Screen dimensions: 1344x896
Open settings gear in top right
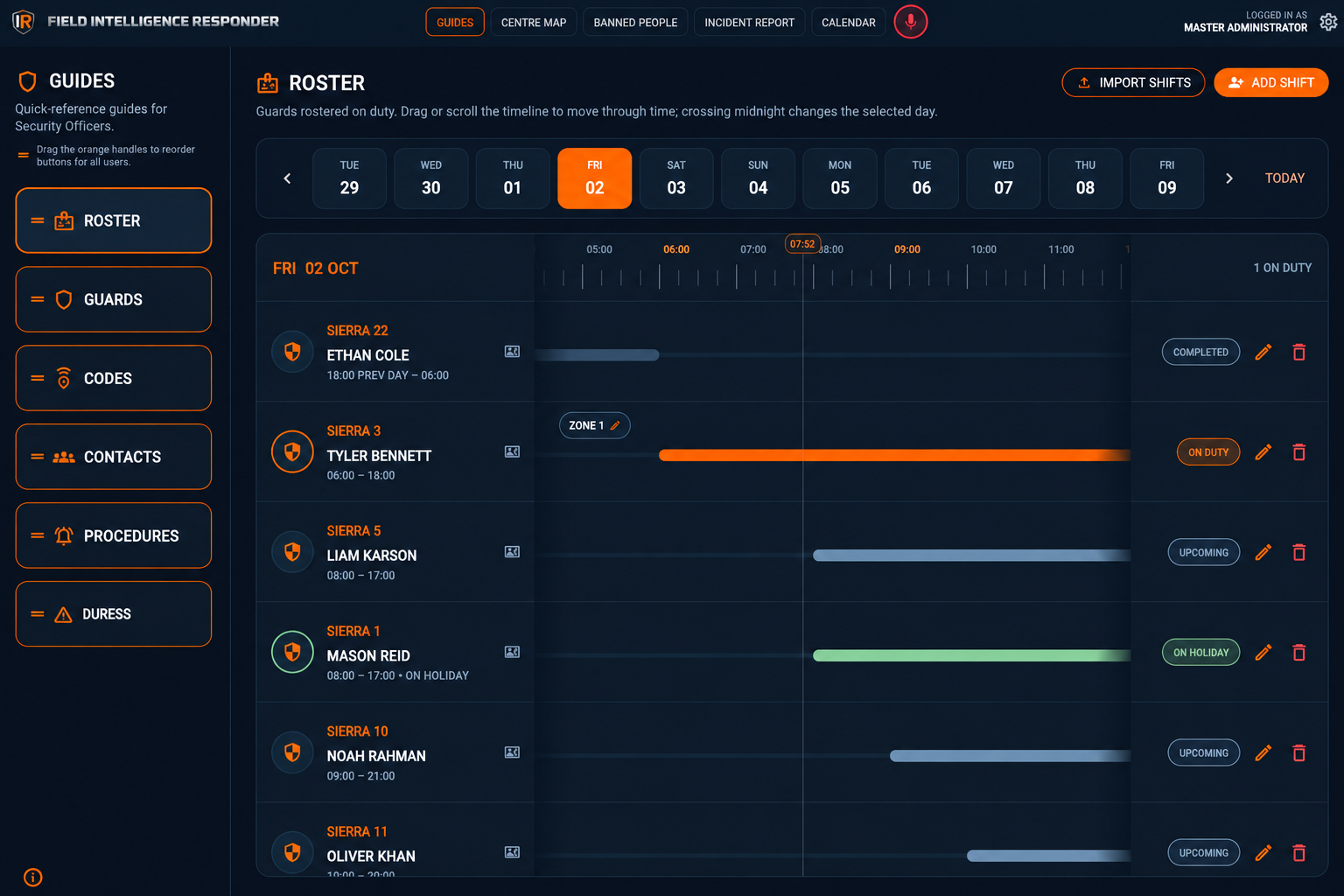1328,22
